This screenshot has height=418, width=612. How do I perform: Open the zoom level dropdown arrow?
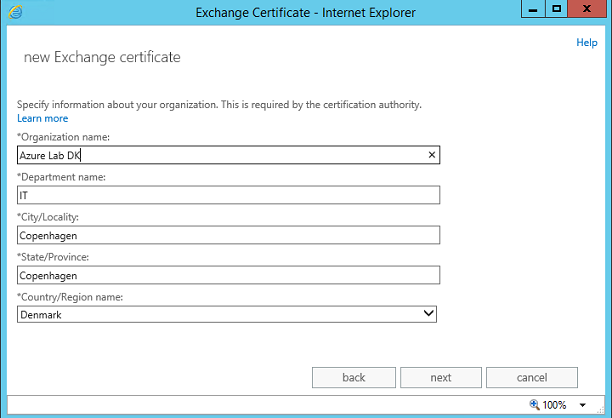click(x=582, y=405)
